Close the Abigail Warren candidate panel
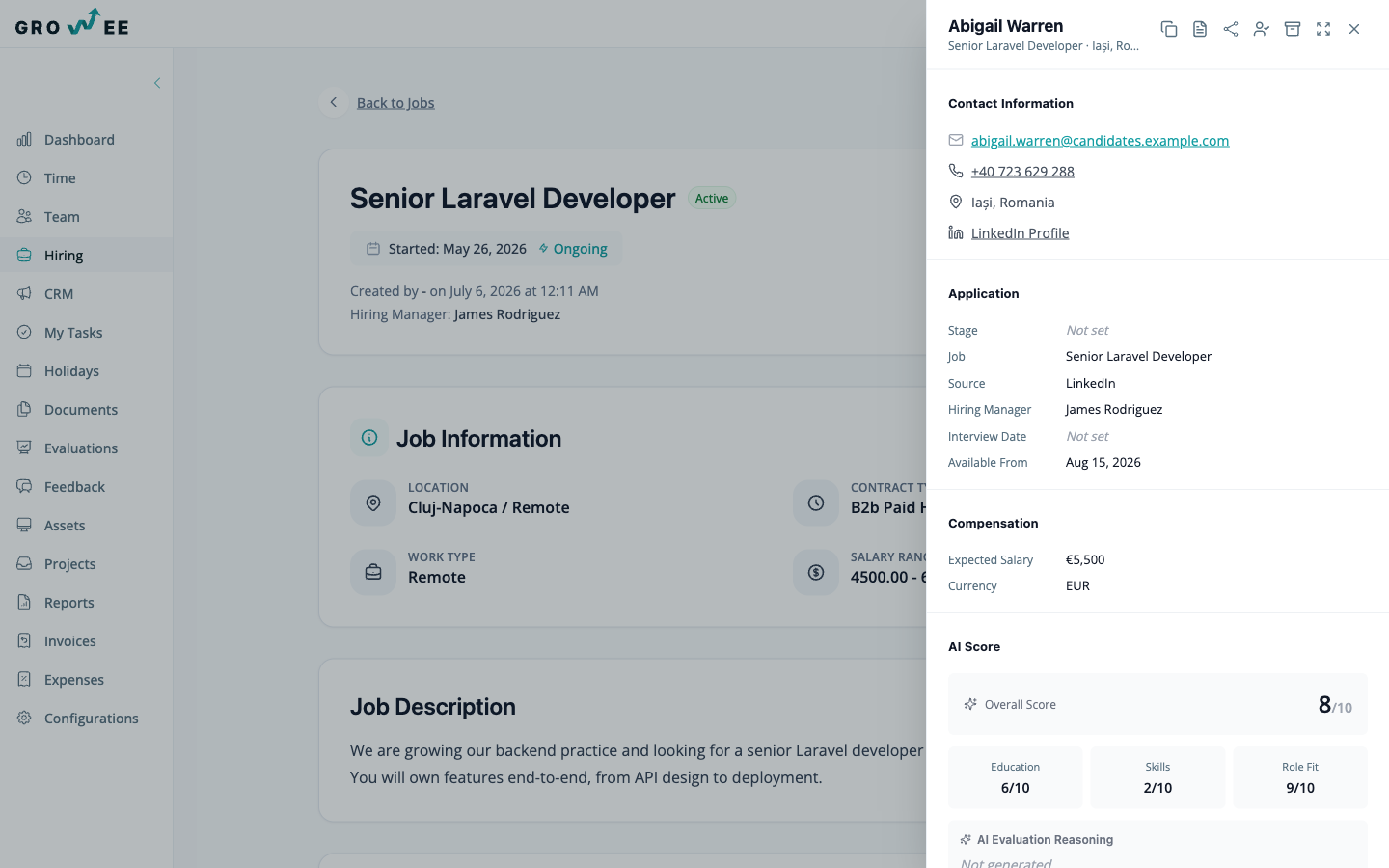 pos(1354,29)
